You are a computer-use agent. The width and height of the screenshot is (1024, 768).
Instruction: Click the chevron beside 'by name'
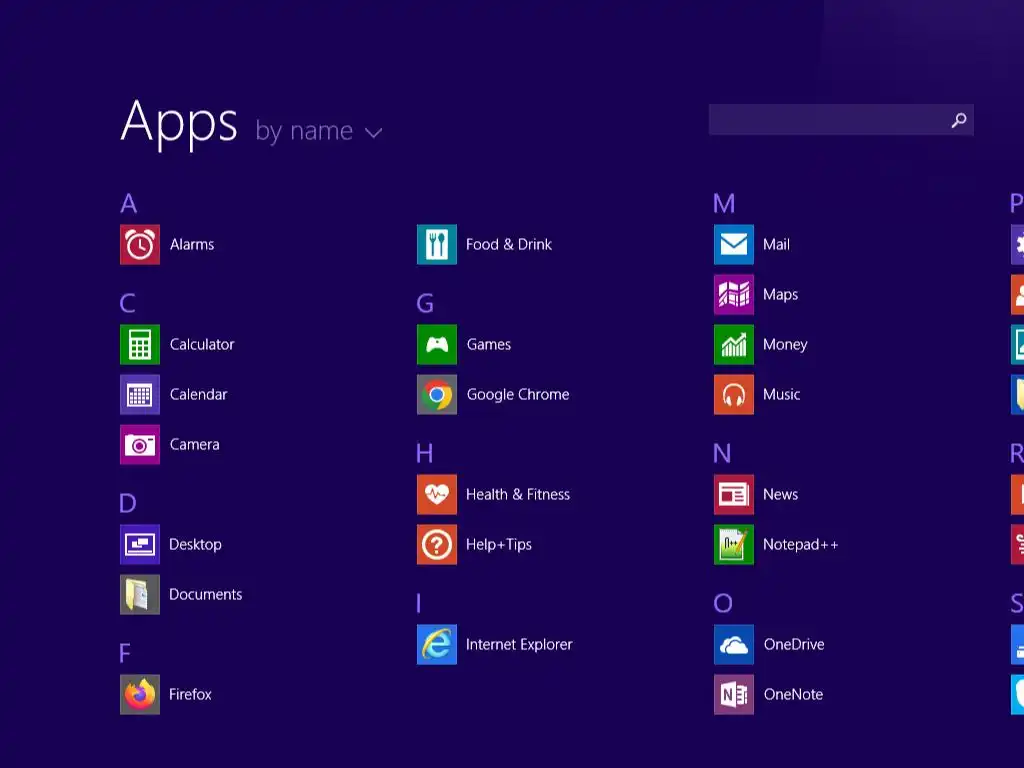click(374, 133)
